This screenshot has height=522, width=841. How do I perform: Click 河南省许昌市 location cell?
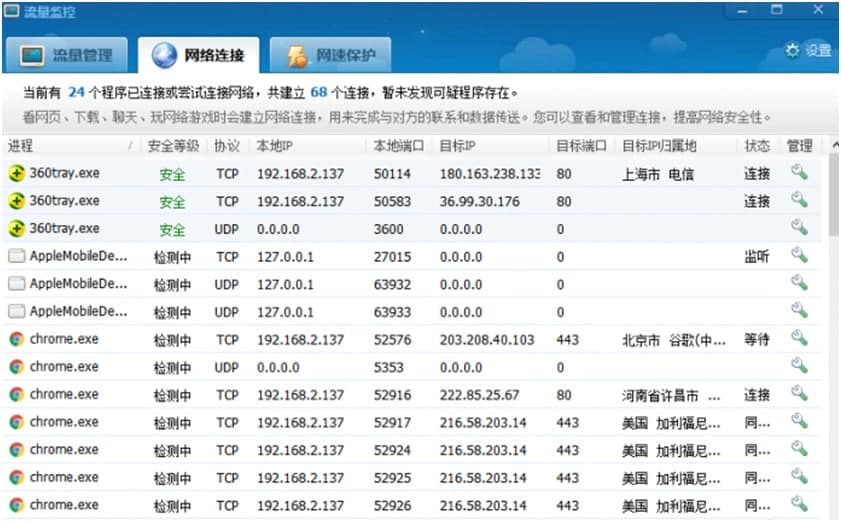671,396
